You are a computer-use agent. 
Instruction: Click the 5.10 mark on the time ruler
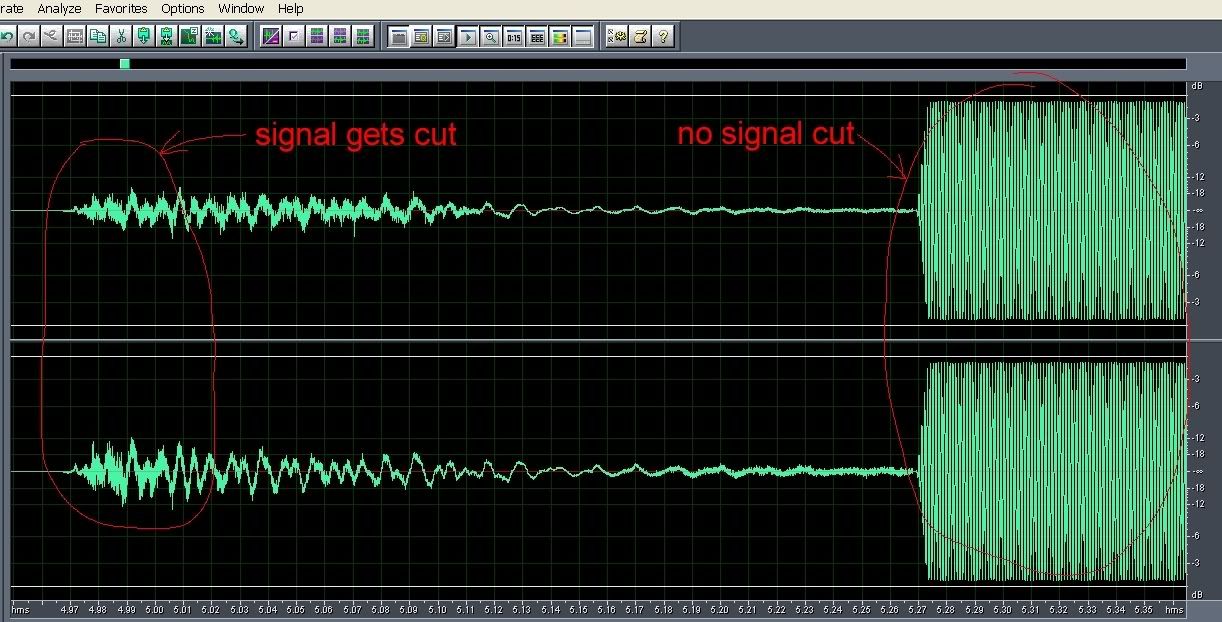[x=437, y=609]
